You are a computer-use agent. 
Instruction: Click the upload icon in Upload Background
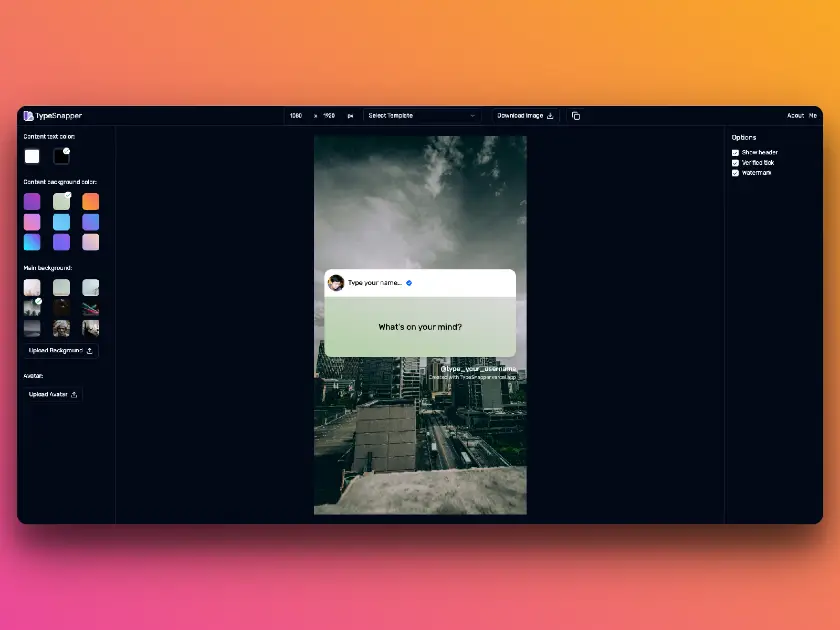(x=90, y=350)
